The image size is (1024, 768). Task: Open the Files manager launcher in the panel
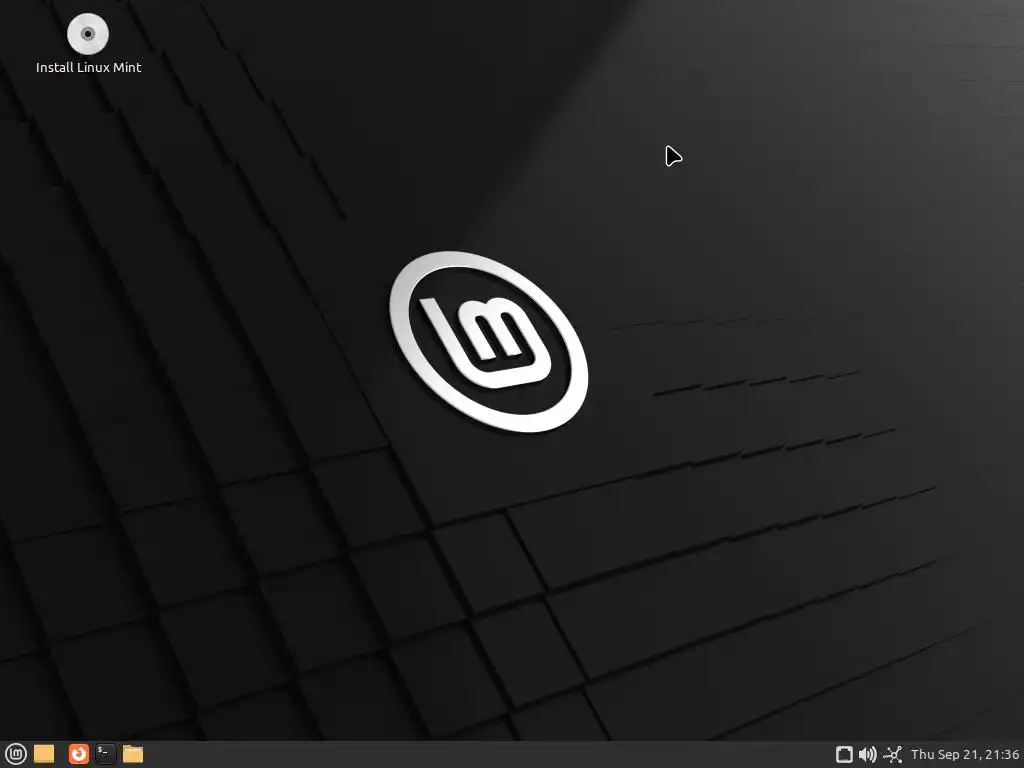click(x=133, y=754)
